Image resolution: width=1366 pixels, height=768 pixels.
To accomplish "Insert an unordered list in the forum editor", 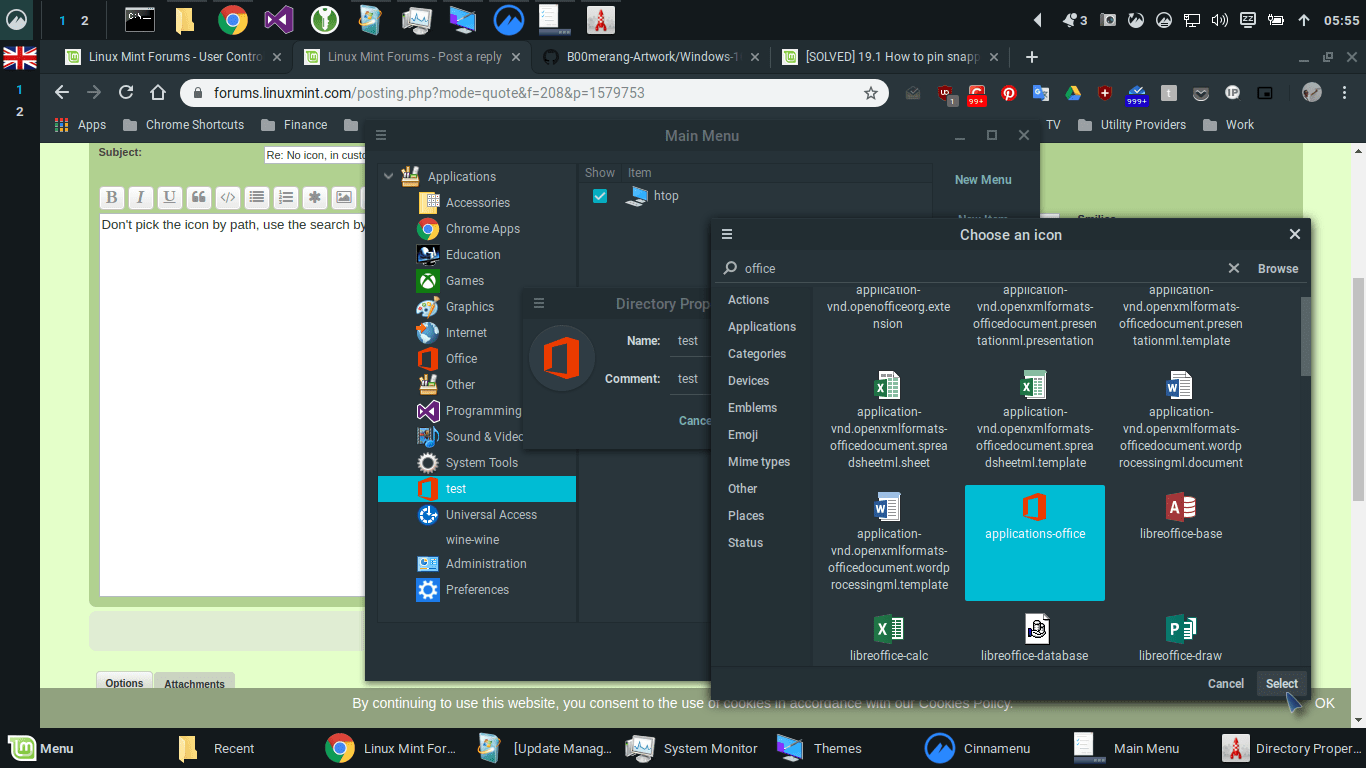I will pyautogui.click(x=257, y=197).
